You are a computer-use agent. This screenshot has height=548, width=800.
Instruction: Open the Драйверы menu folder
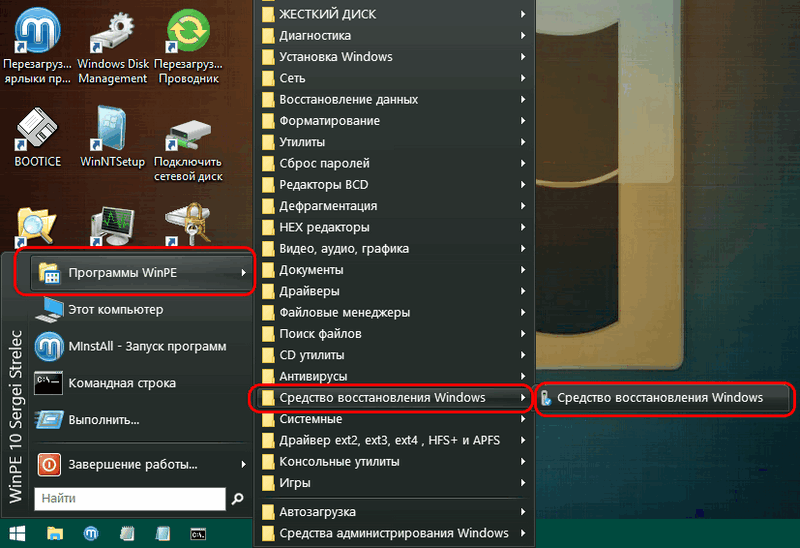(394, 291)
